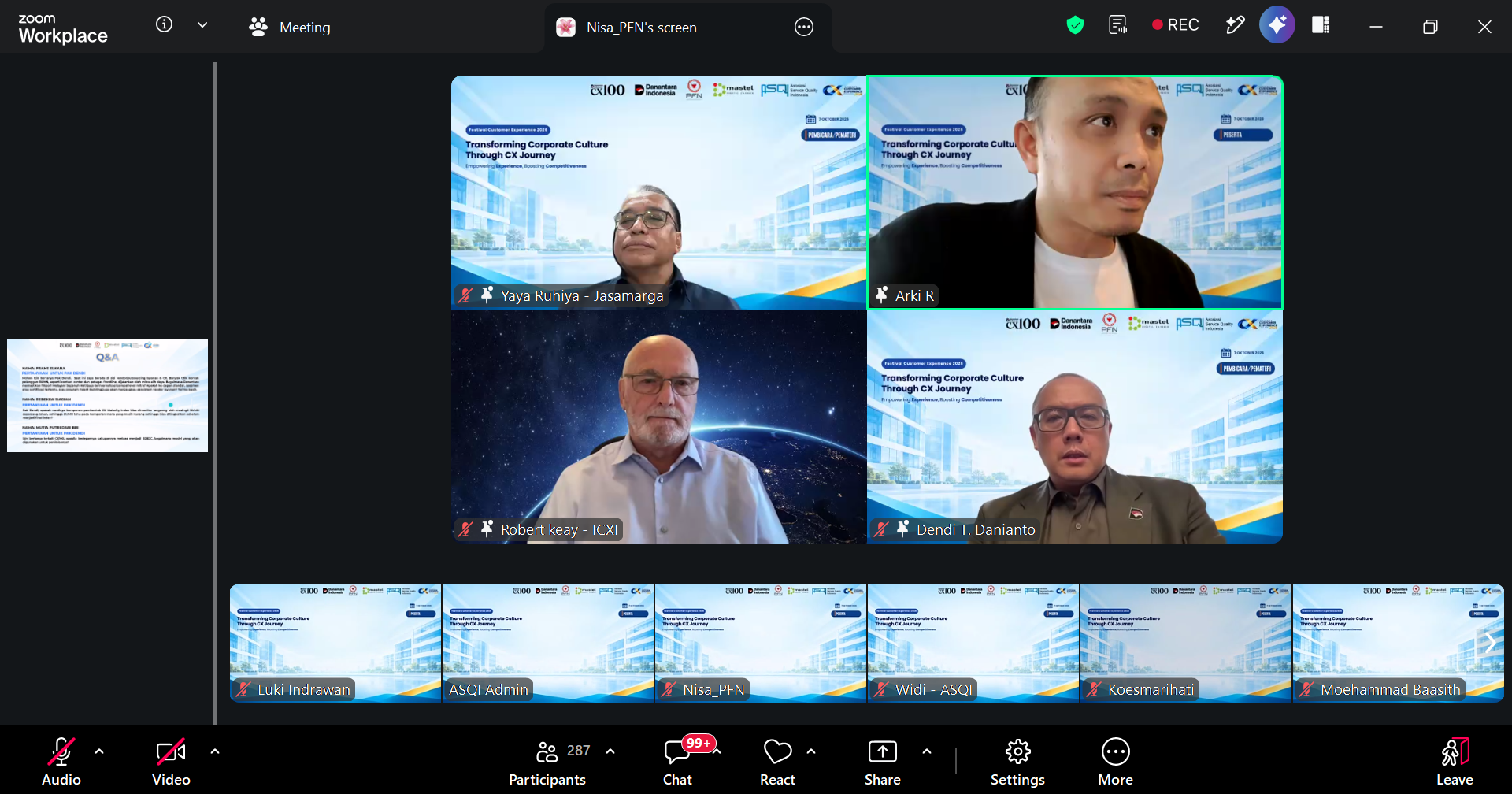The image size is (1512, 794).
Task: Click the pin icon on Yaya Ruhiya's video
Action: point(487,295)
